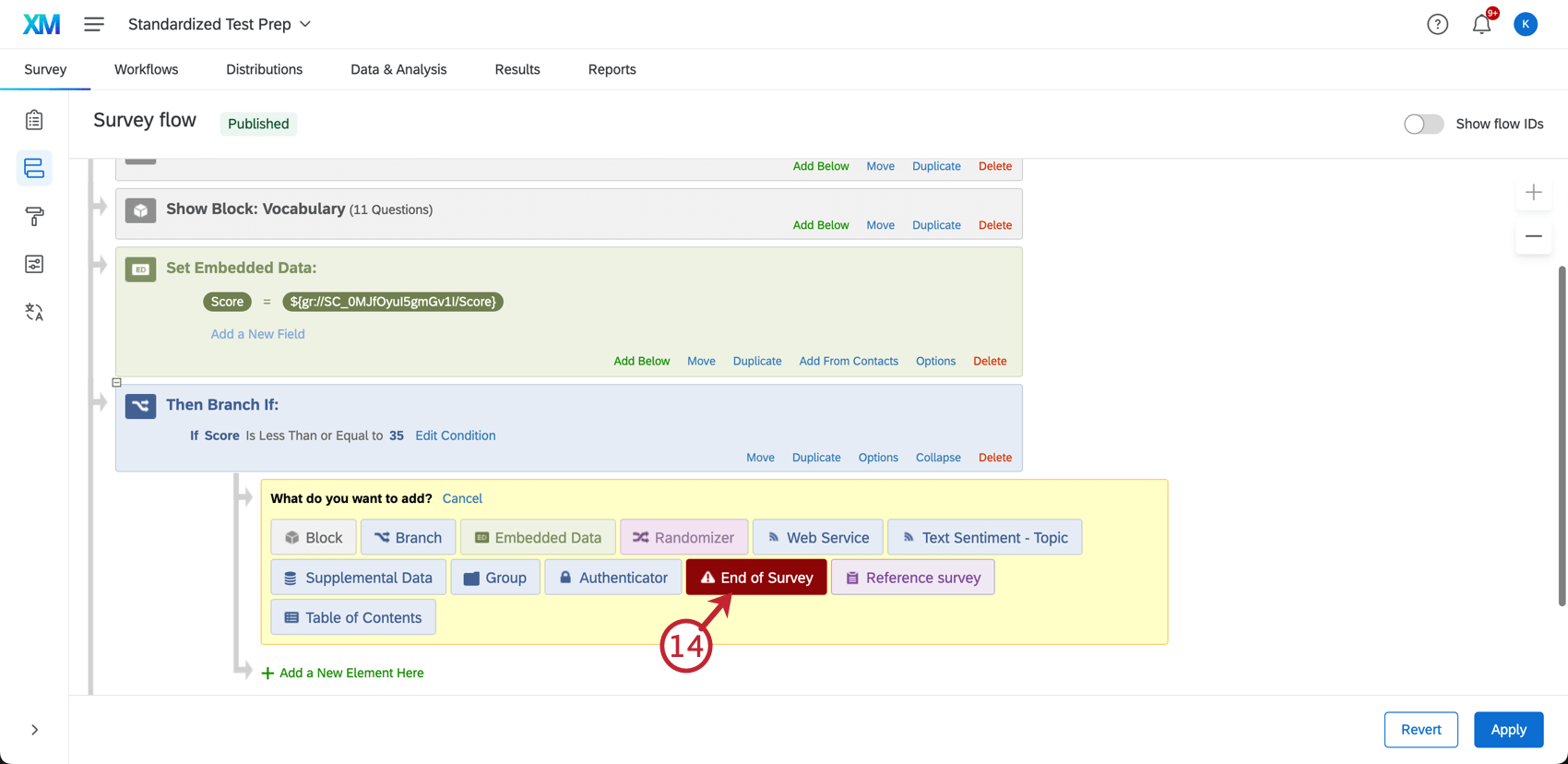The width and height of the screenshot is (1568, 764).
Task: Collapse the branch using the minus box
Action: coord(116,382)
